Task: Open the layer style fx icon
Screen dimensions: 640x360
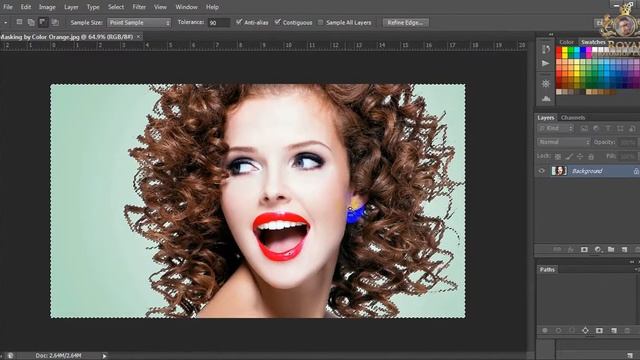Action: 571,249
